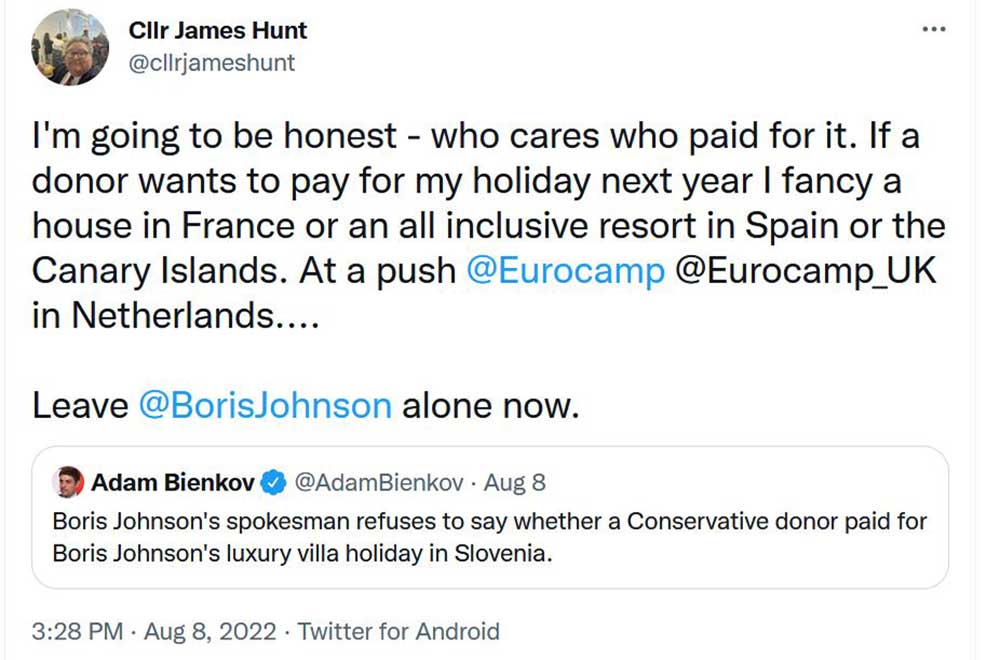This screenshot has height=660, width=1000.
Task: Click the quoted tweet's 'Aug 8' date
Action: tap(514, 483)
